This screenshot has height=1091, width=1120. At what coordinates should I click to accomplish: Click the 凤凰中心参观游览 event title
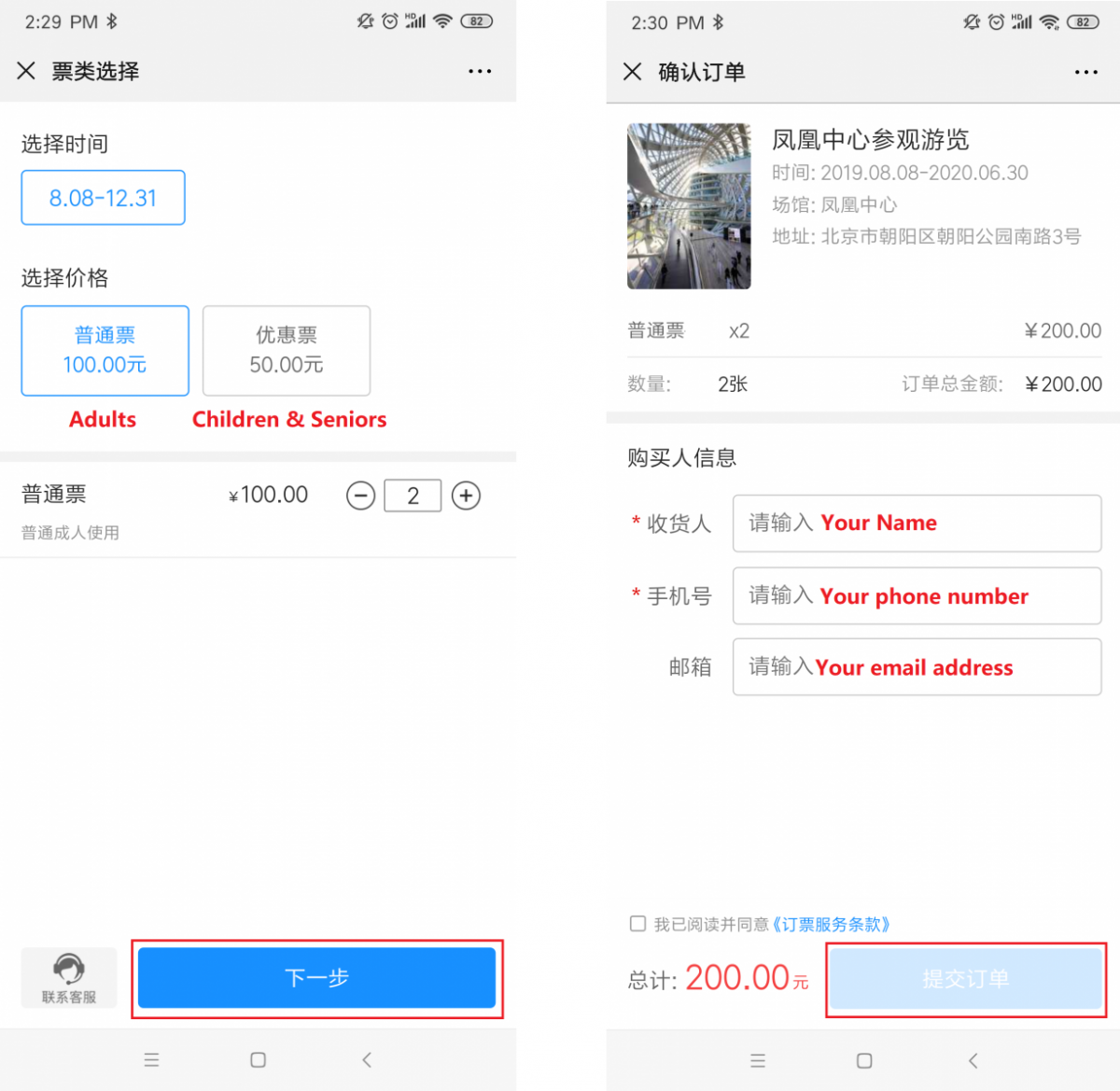[x=871, y=140]
